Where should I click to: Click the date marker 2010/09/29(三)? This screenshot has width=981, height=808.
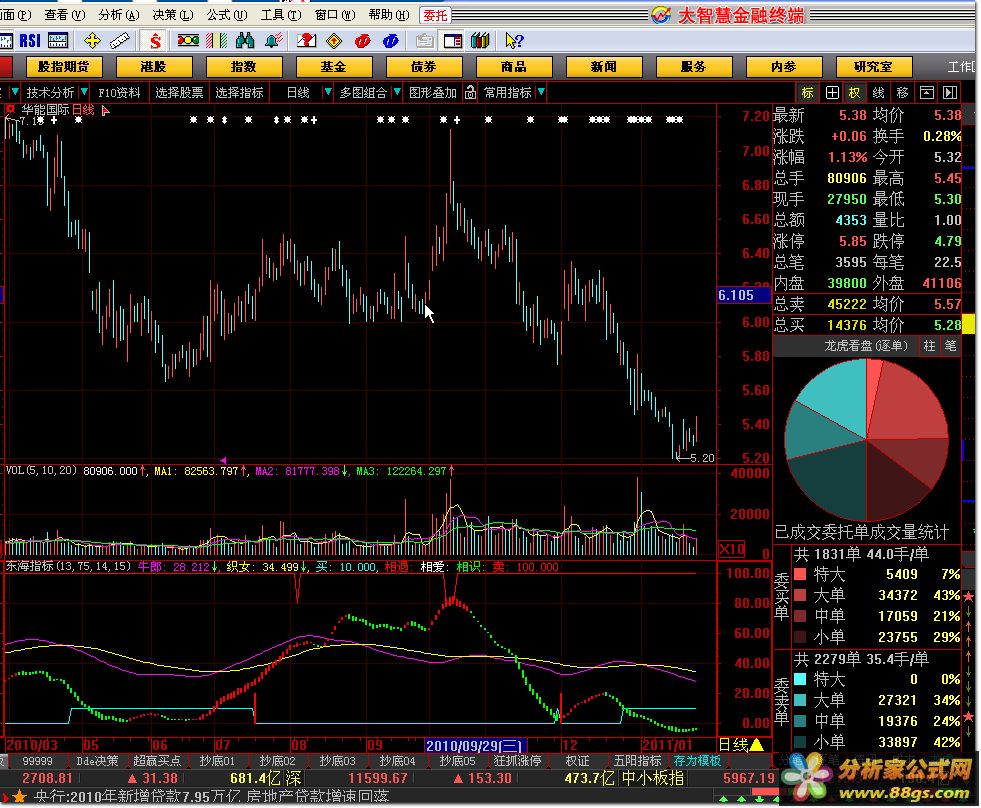point(474,746)
